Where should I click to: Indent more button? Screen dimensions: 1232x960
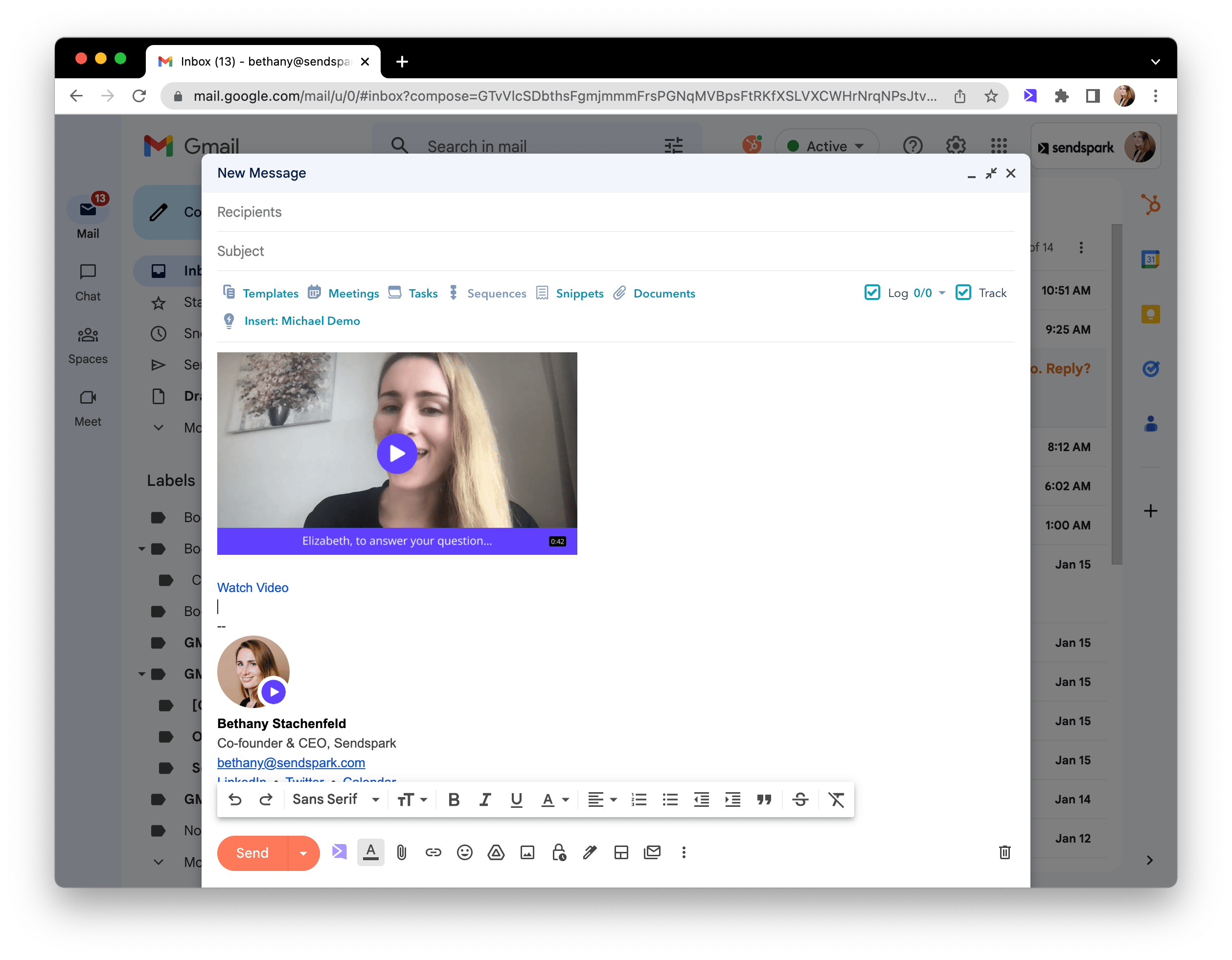pos(733,799)
